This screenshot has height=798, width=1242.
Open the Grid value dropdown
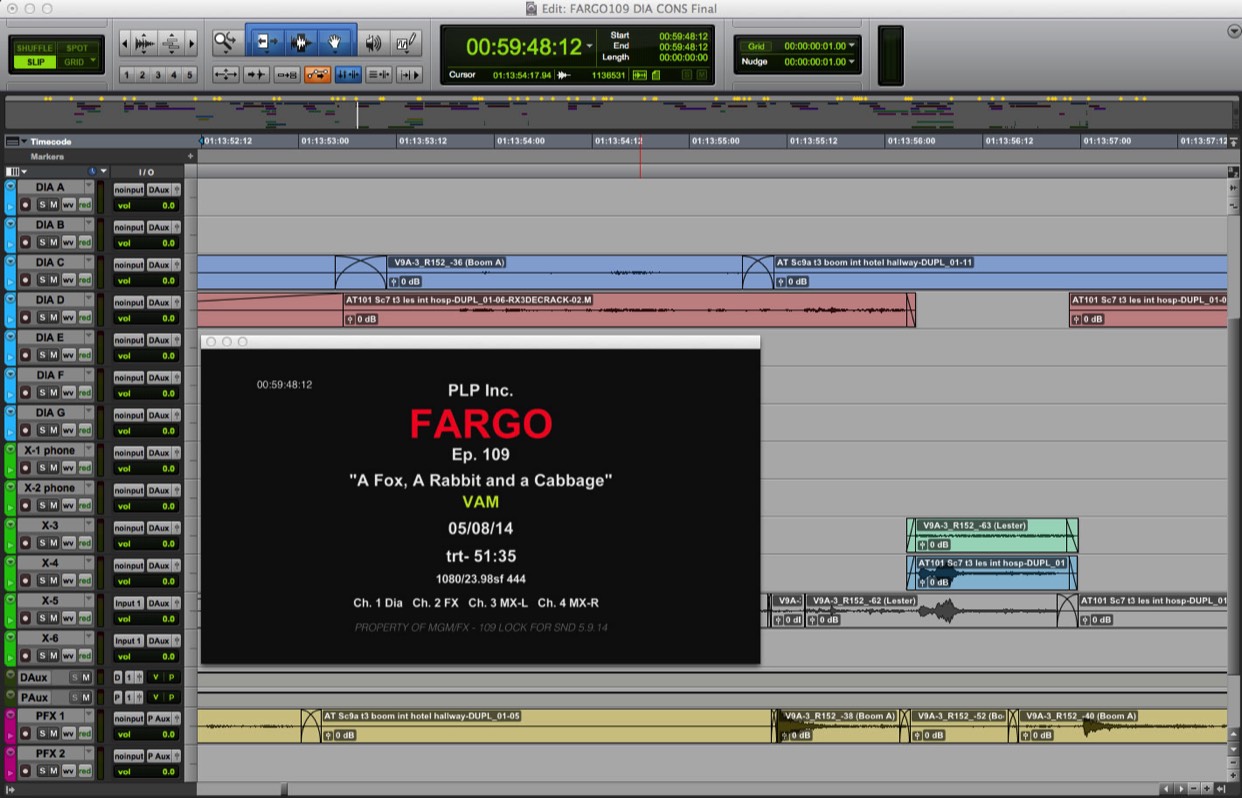pyautogui.click(x=851, y=46)
